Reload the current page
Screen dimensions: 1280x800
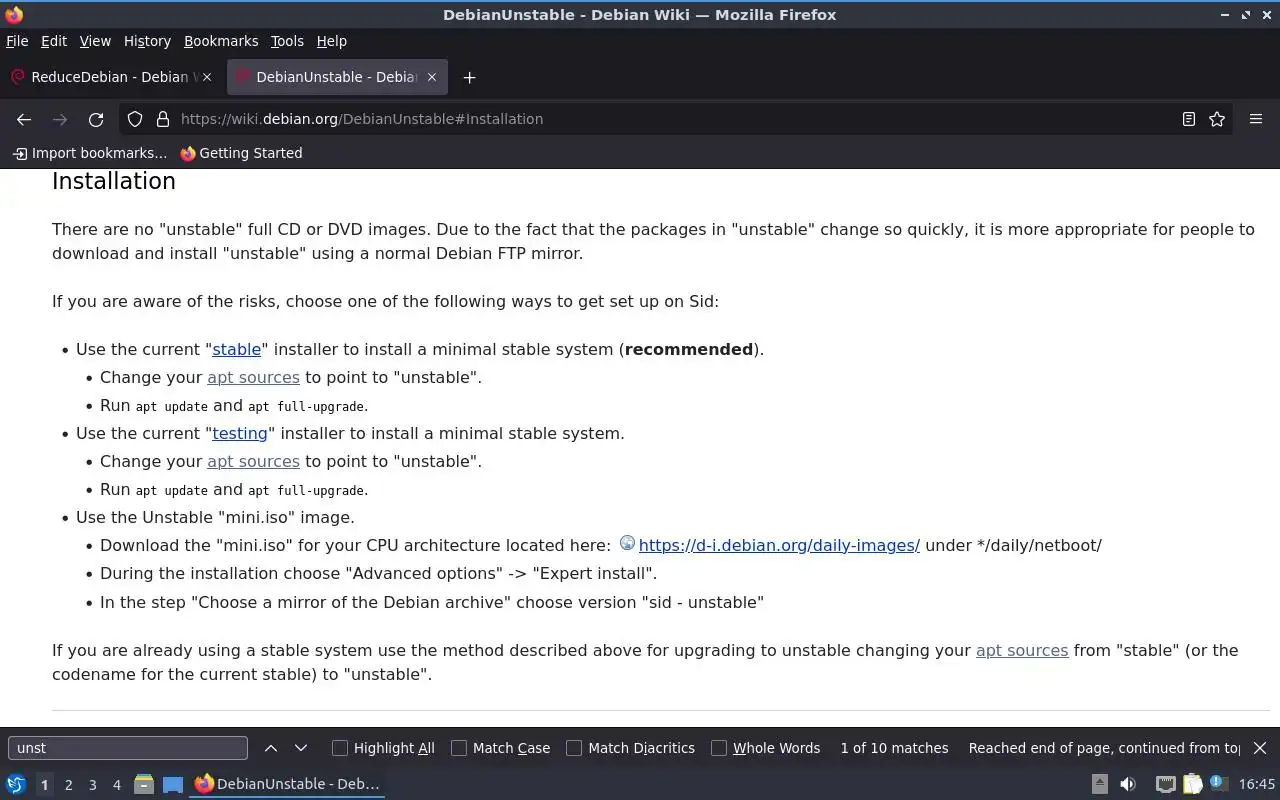click(96, 119)
